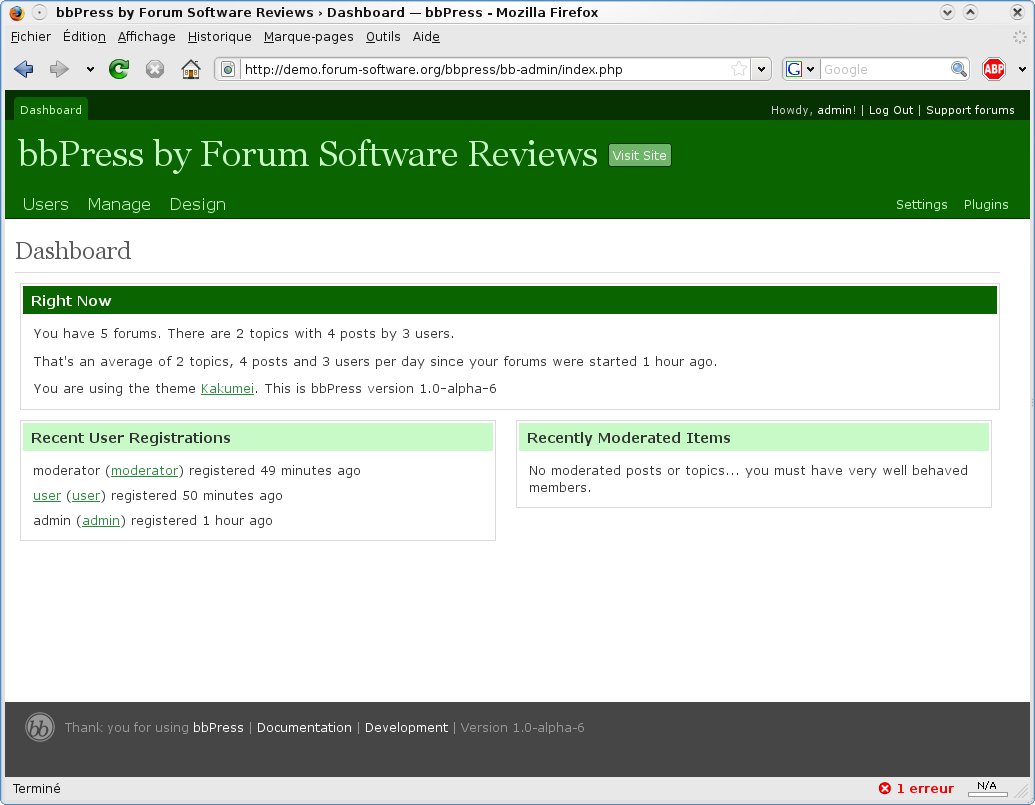Reload the page with the green icon
Image resolution: width=1035 pixels, height=805 pixels.
119,69
